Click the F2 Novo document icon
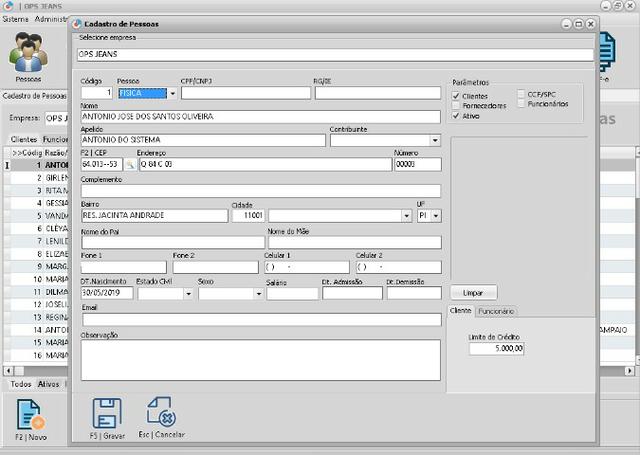 click(x=31, y=415)
